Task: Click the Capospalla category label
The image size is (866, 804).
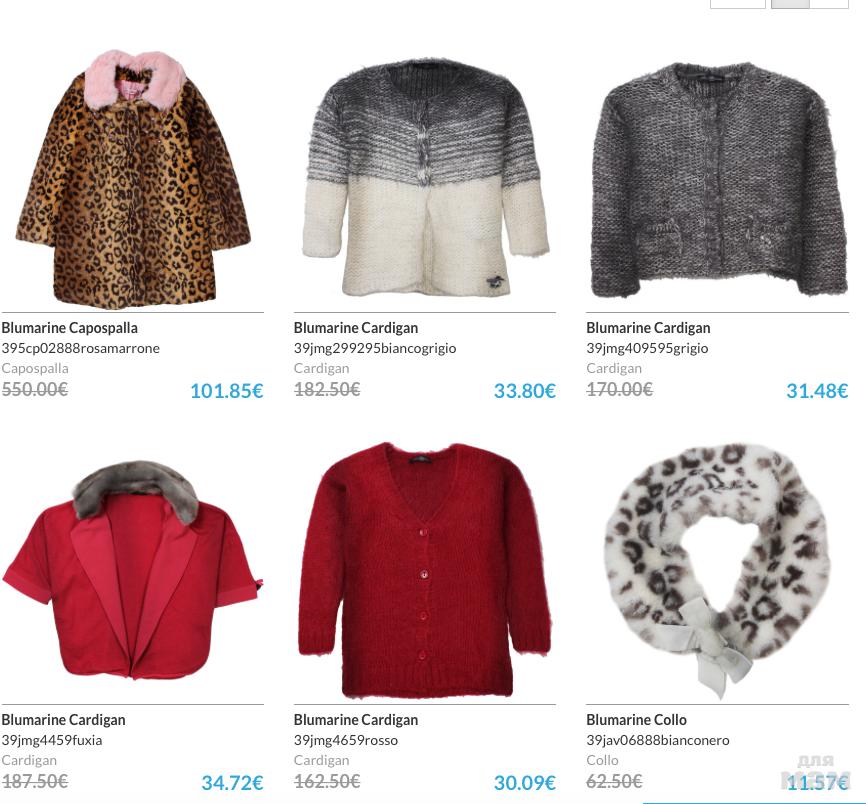Action: 35,368
